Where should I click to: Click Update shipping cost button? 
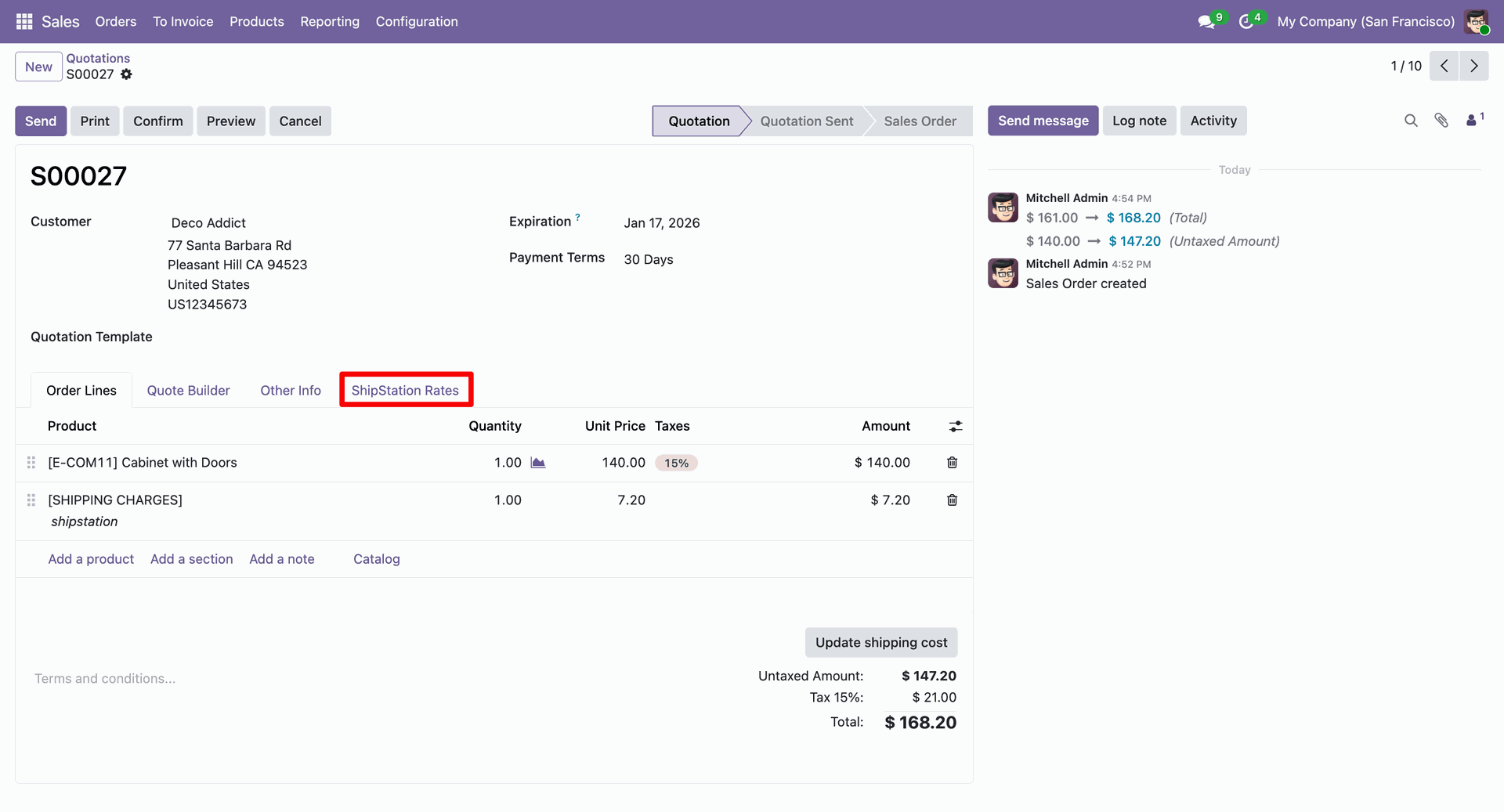coord(880,642)
